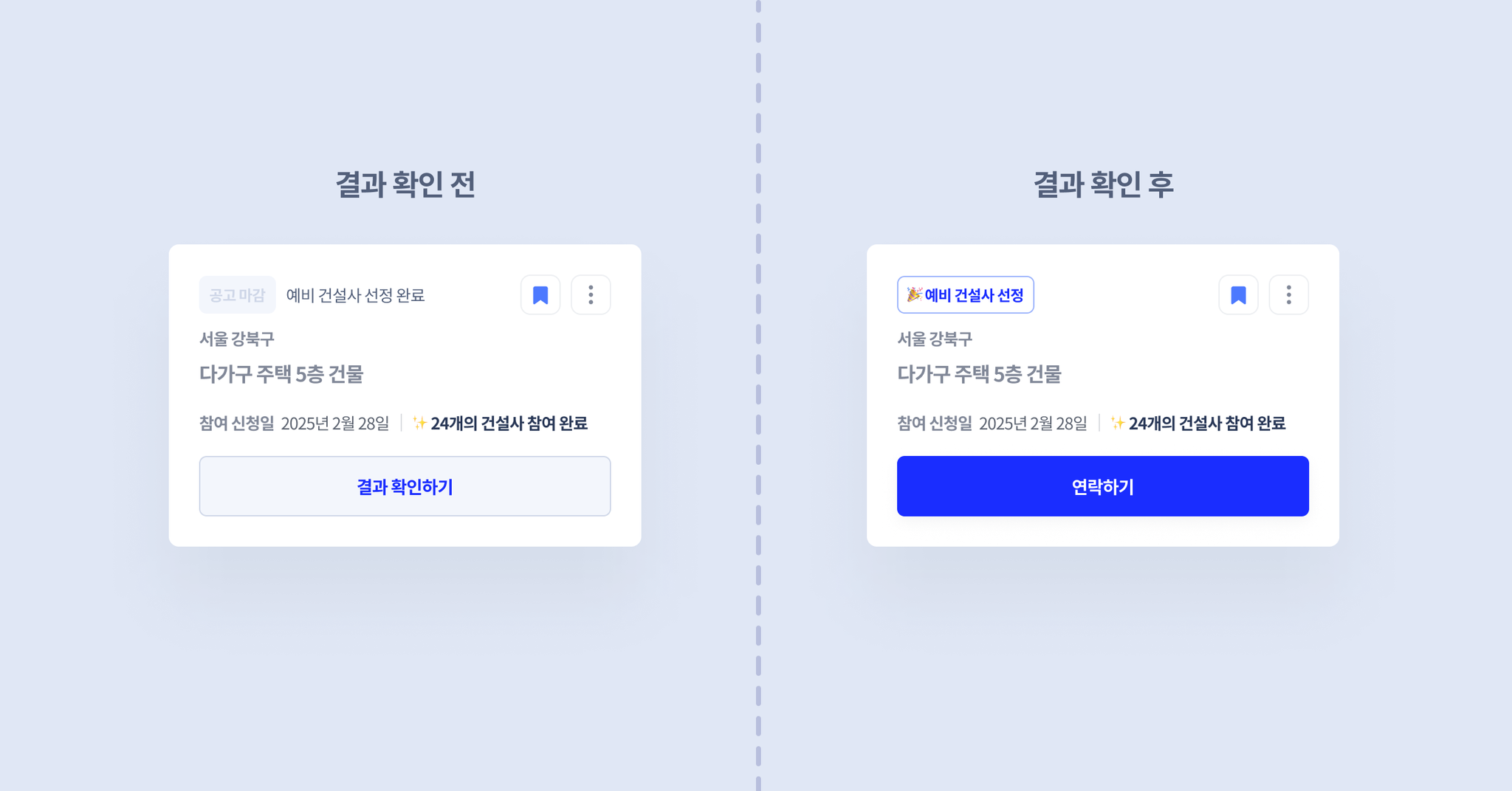The width and height of the screenshot is (1512, 791).
Task: Open 다가구 주택 5층 건물 title on right card
Action: [979, 374]
